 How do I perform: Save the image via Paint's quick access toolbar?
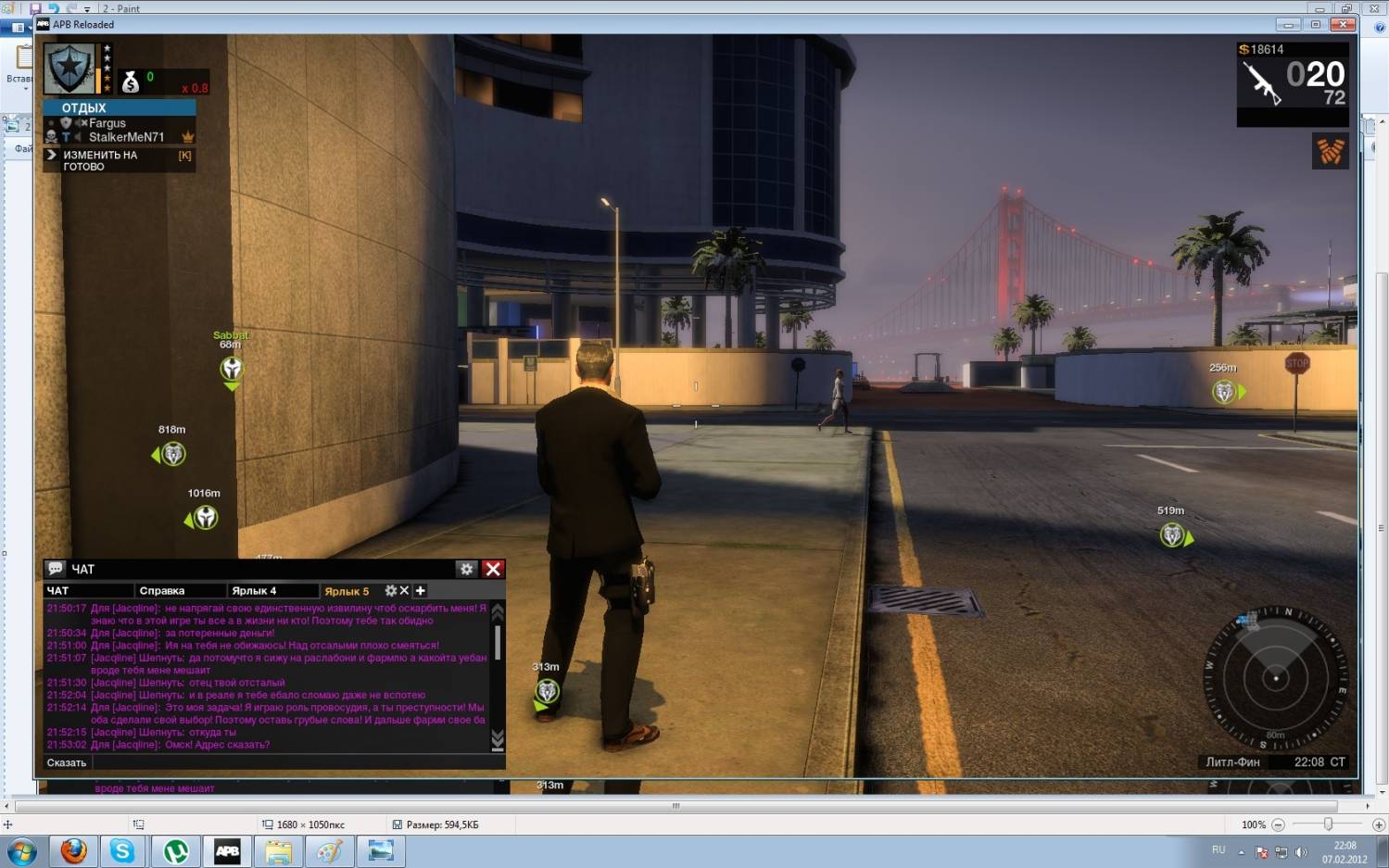[35, 8]
